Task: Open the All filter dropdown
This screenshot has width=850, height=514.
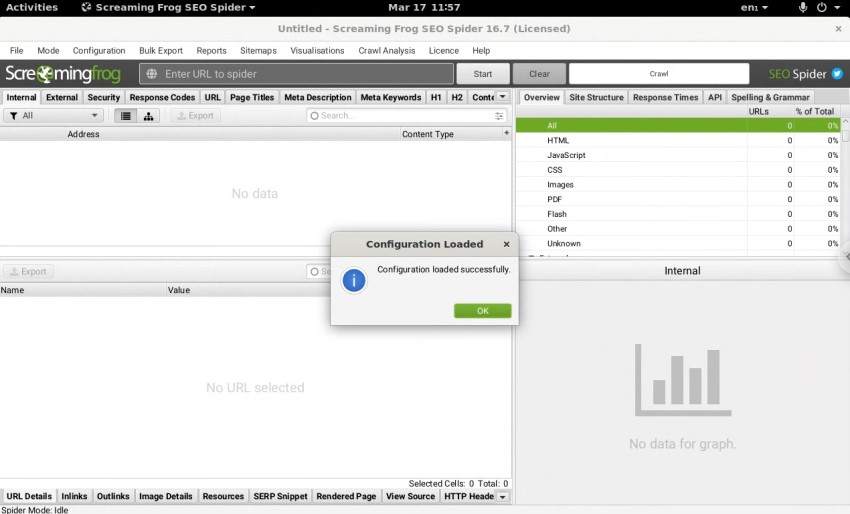Action: 53,116
